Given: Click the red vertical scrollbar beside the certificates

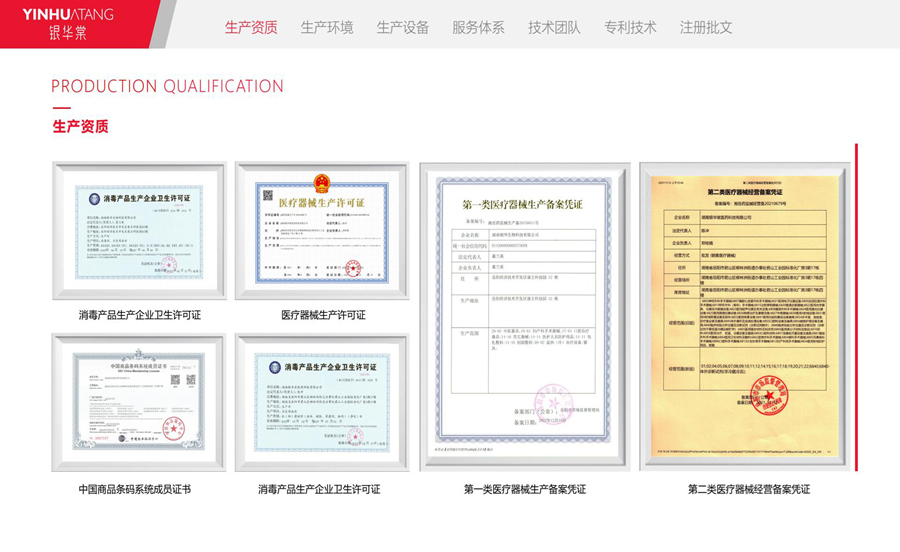Looking at the screenshot, I should pos(856,300).
